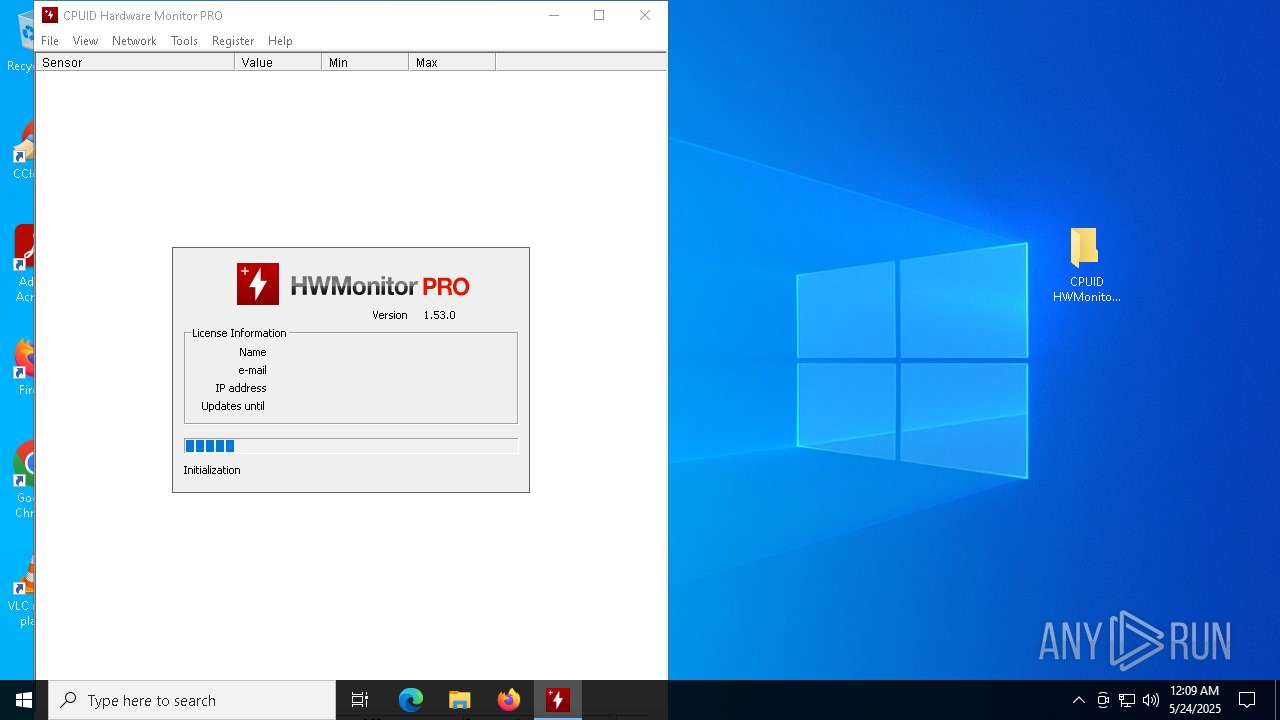
Task: Click the volume speaker tray icon
Action: (1151, 700)
